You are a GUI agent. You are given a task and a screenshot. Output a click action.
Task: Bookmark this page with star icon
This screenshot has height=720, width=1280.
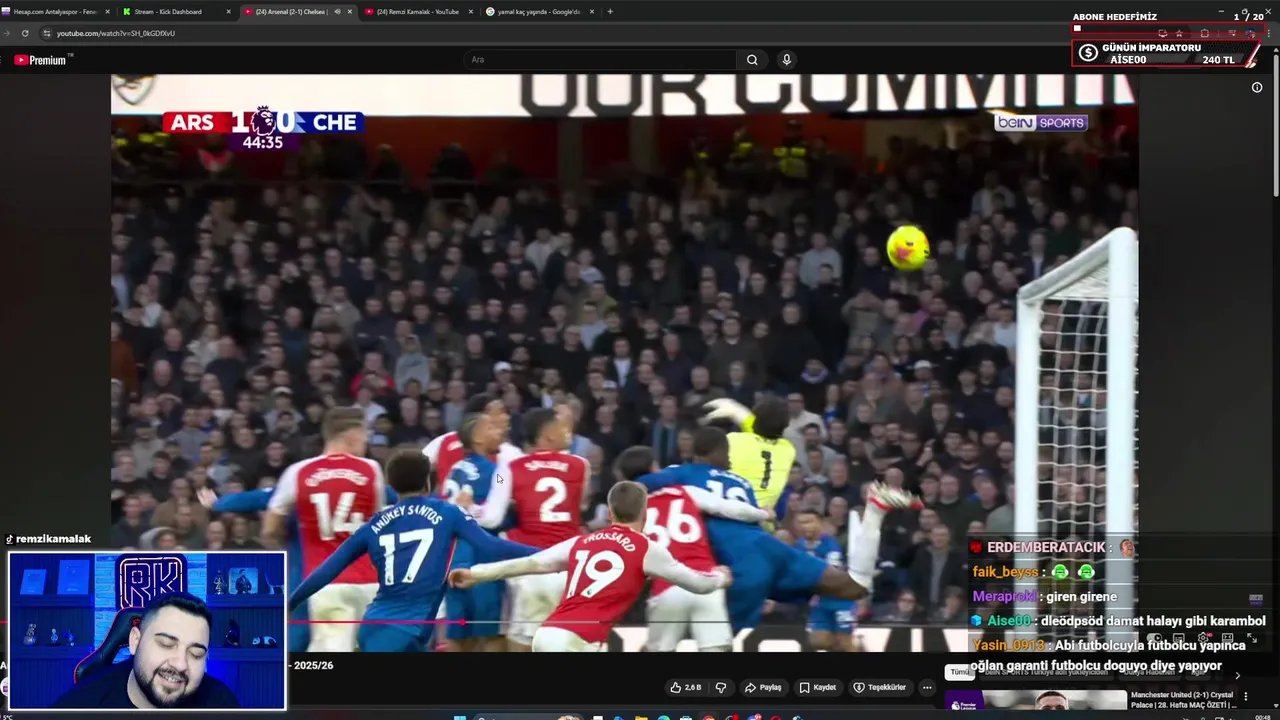click(1180, 33)
